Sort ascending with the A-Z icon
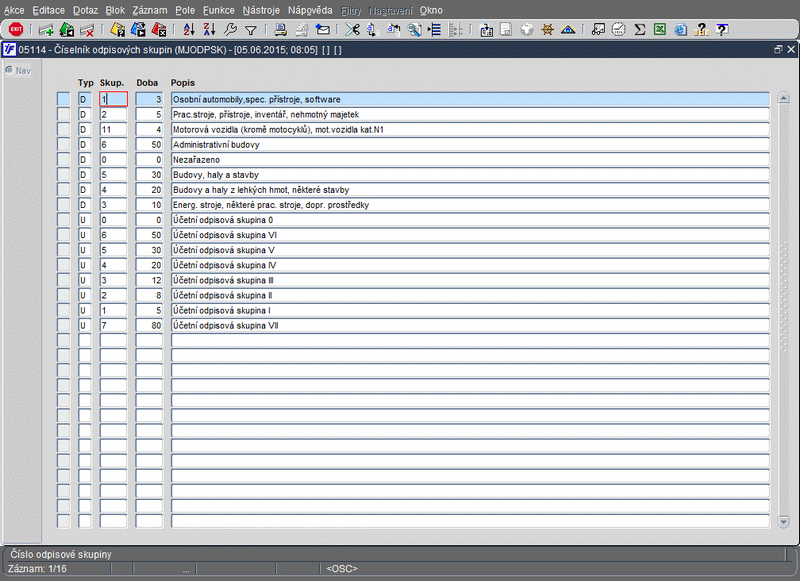800x581 pixels. pos(189,30)
